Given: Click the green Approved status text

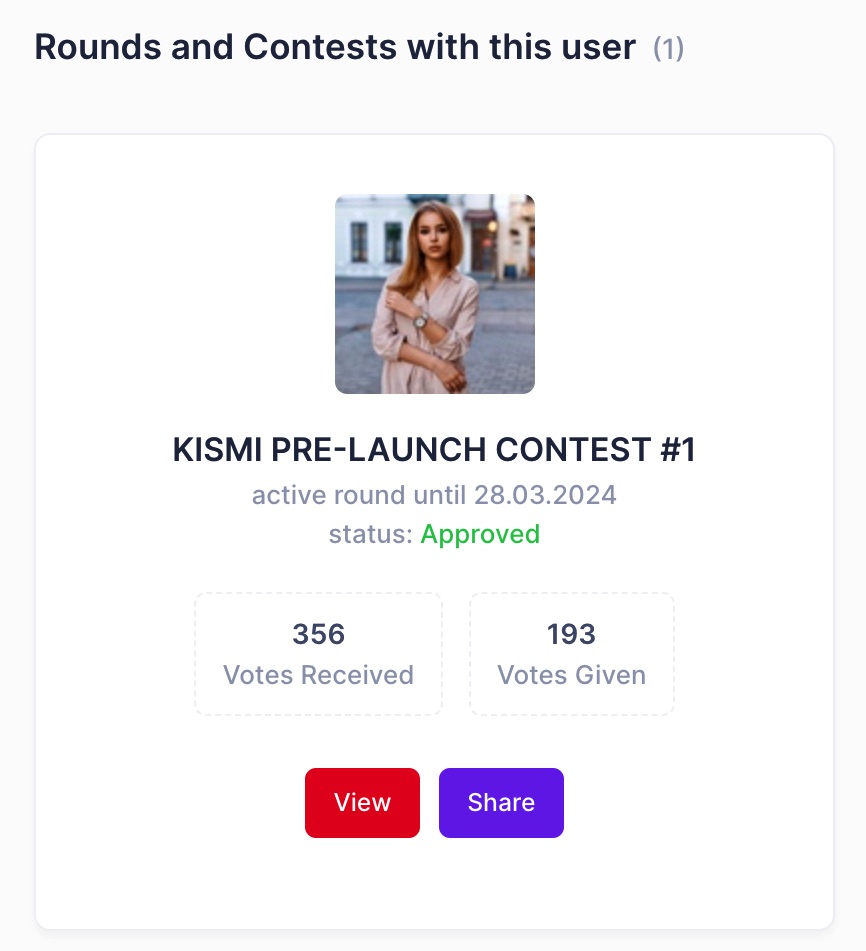Looking at the screenshot, I should tap(480, 534).
